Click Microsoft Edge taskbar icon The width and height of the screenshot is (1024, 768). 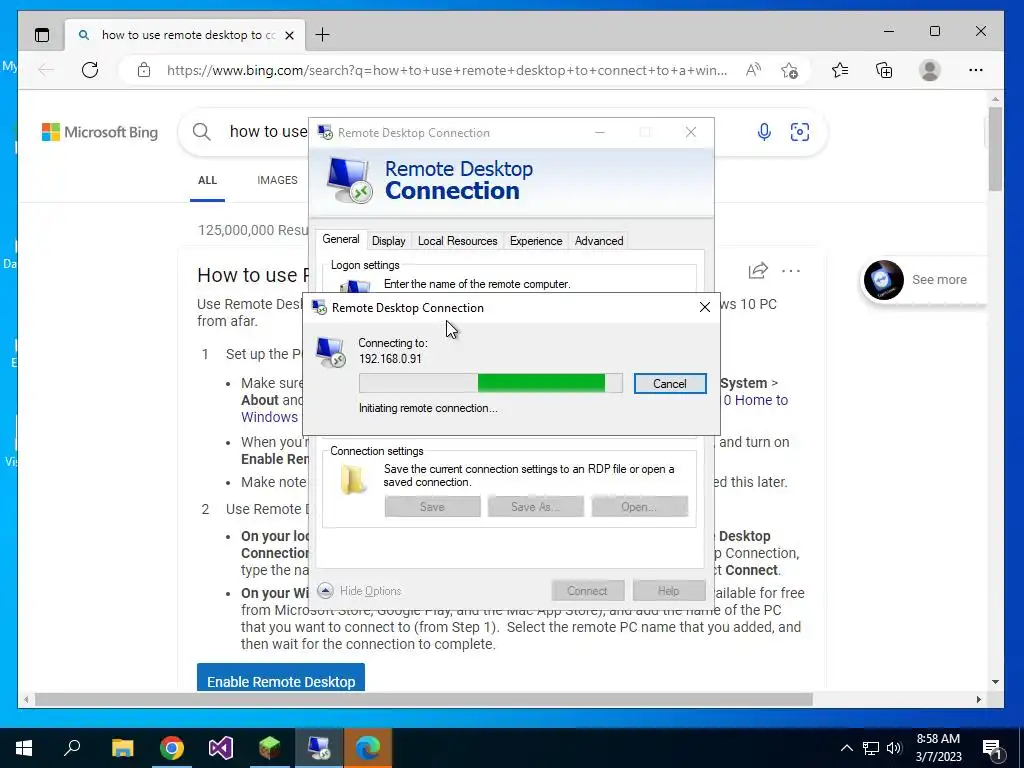pyautogui.click(x=368, y=748)
